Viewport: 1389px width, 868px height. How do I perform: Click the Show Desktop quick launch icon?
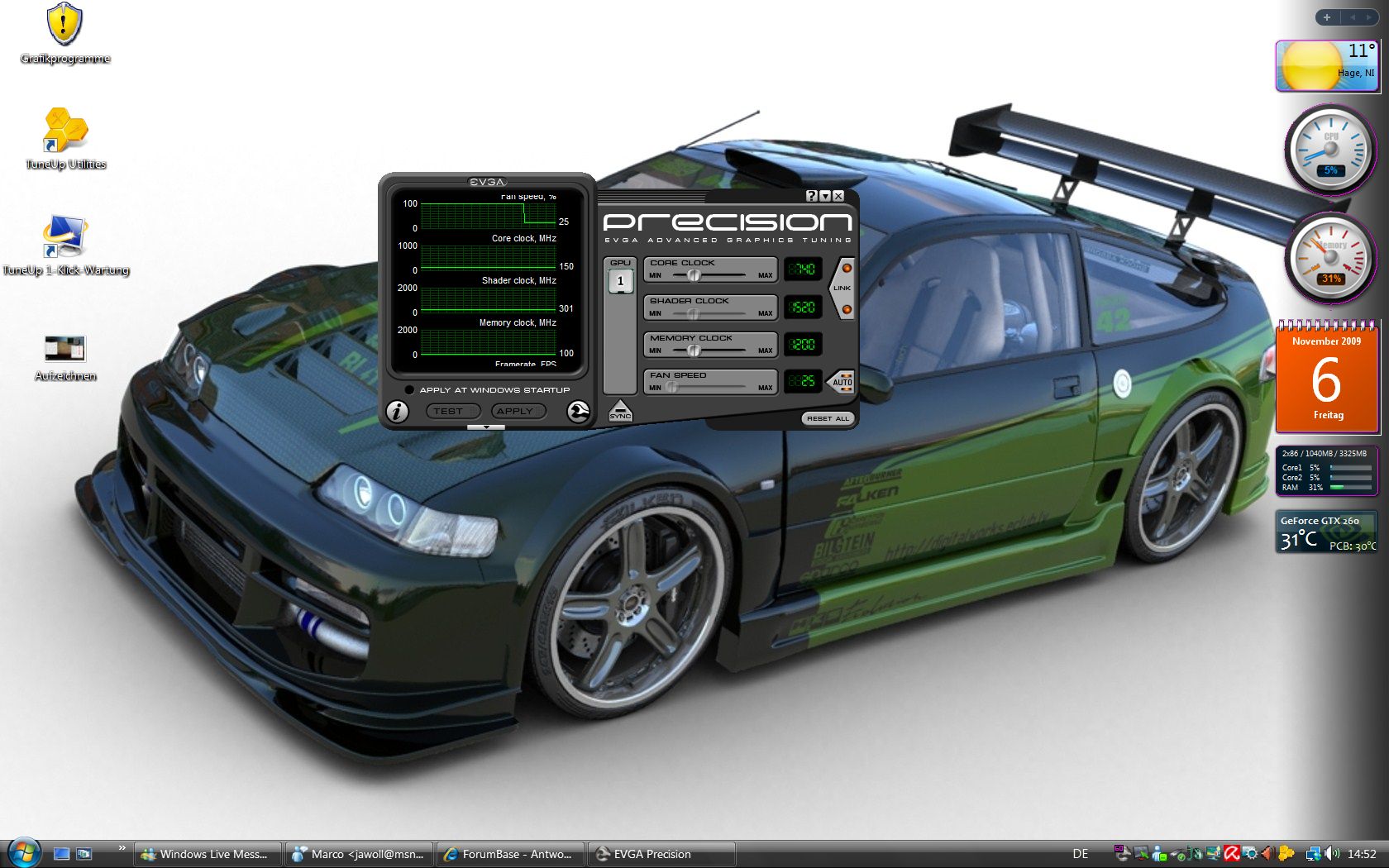pos(61,854)
